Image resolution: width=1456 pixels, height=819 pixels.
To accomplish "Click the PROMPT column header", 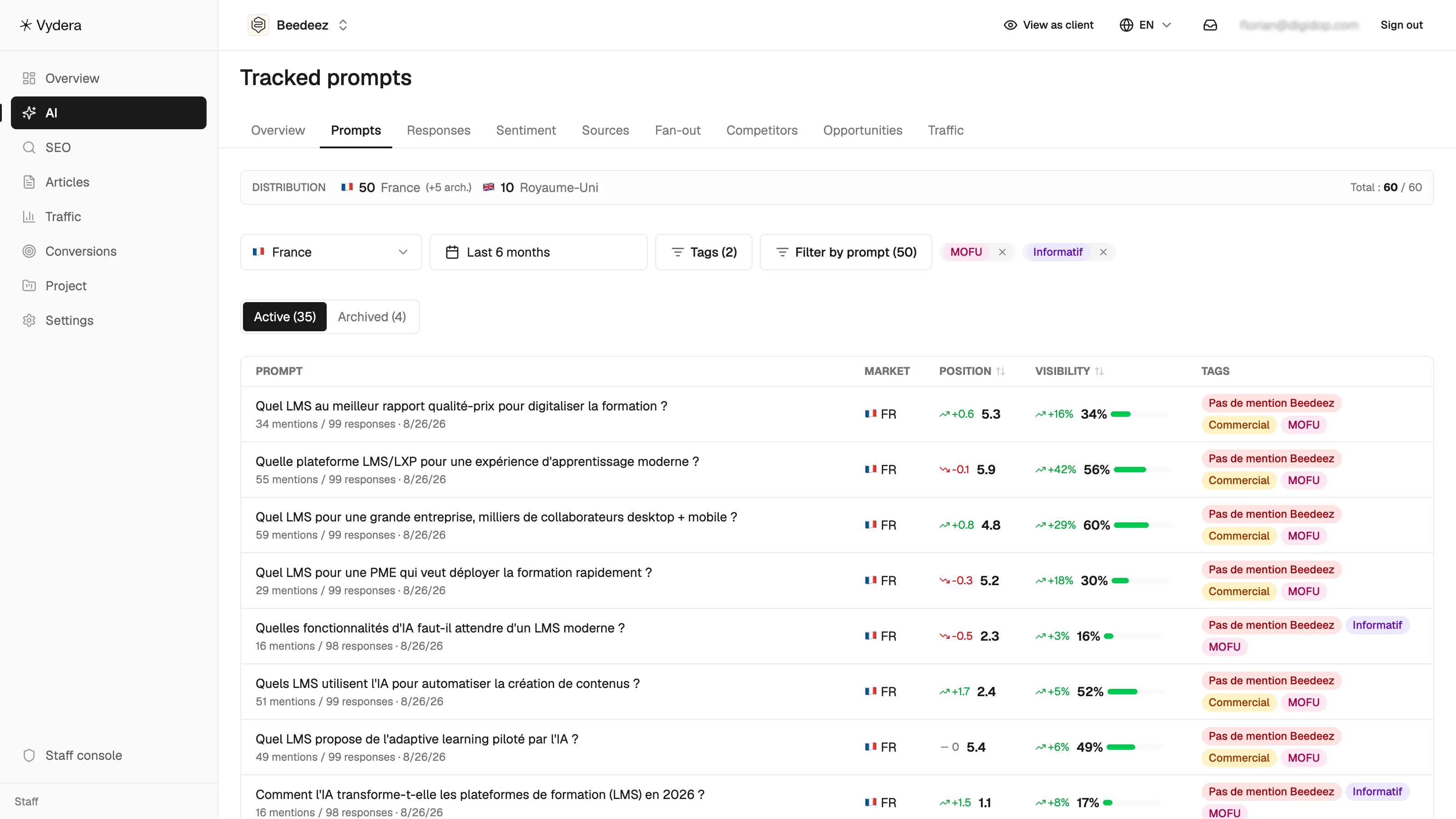I will tap(278, 371).
